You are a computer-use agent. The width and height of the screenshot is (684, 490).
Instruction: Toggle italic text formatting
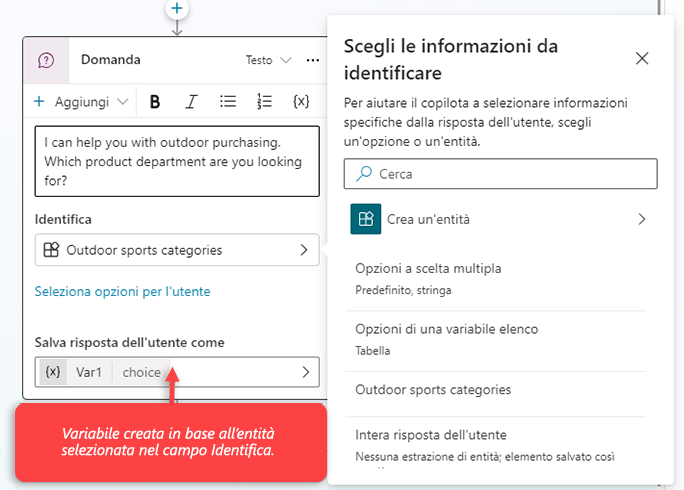pos(191,101)
